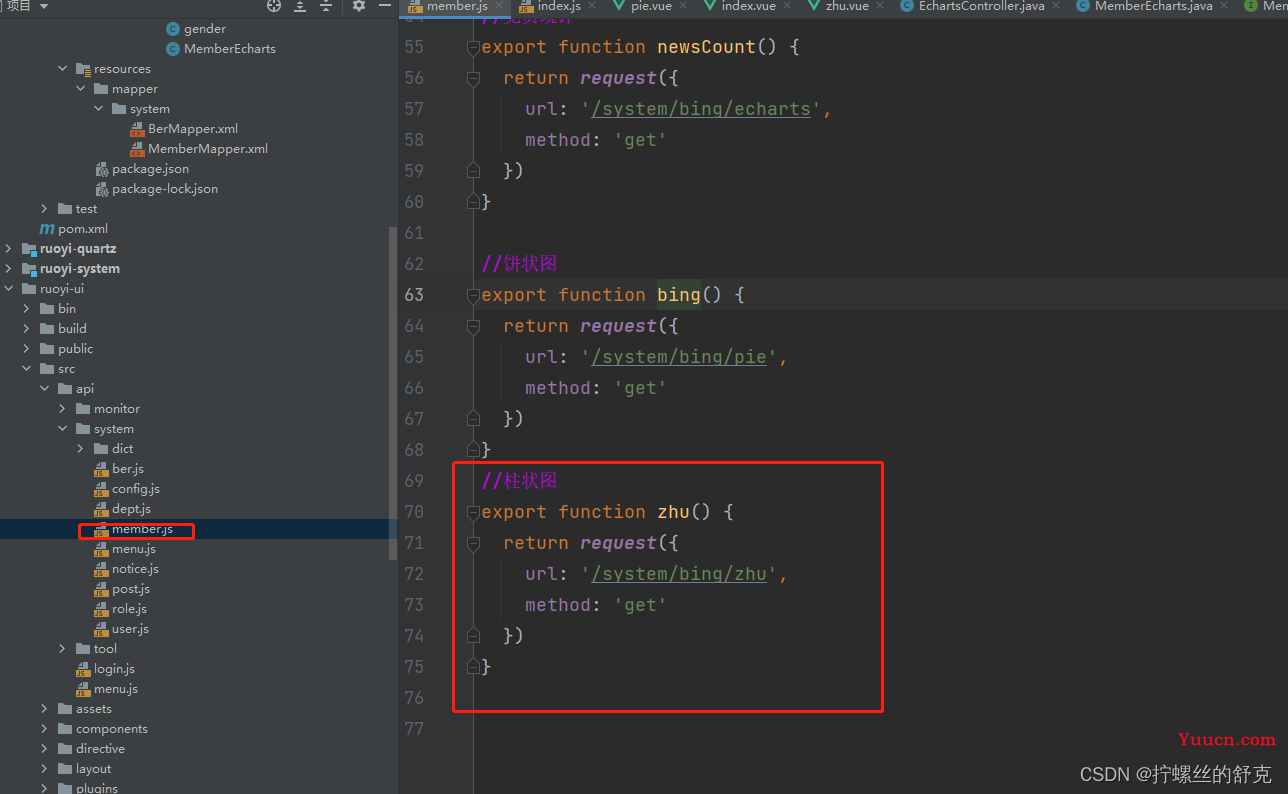Expand the assets folder
This screenshot has width=1288, height=794.
point(45,709)
